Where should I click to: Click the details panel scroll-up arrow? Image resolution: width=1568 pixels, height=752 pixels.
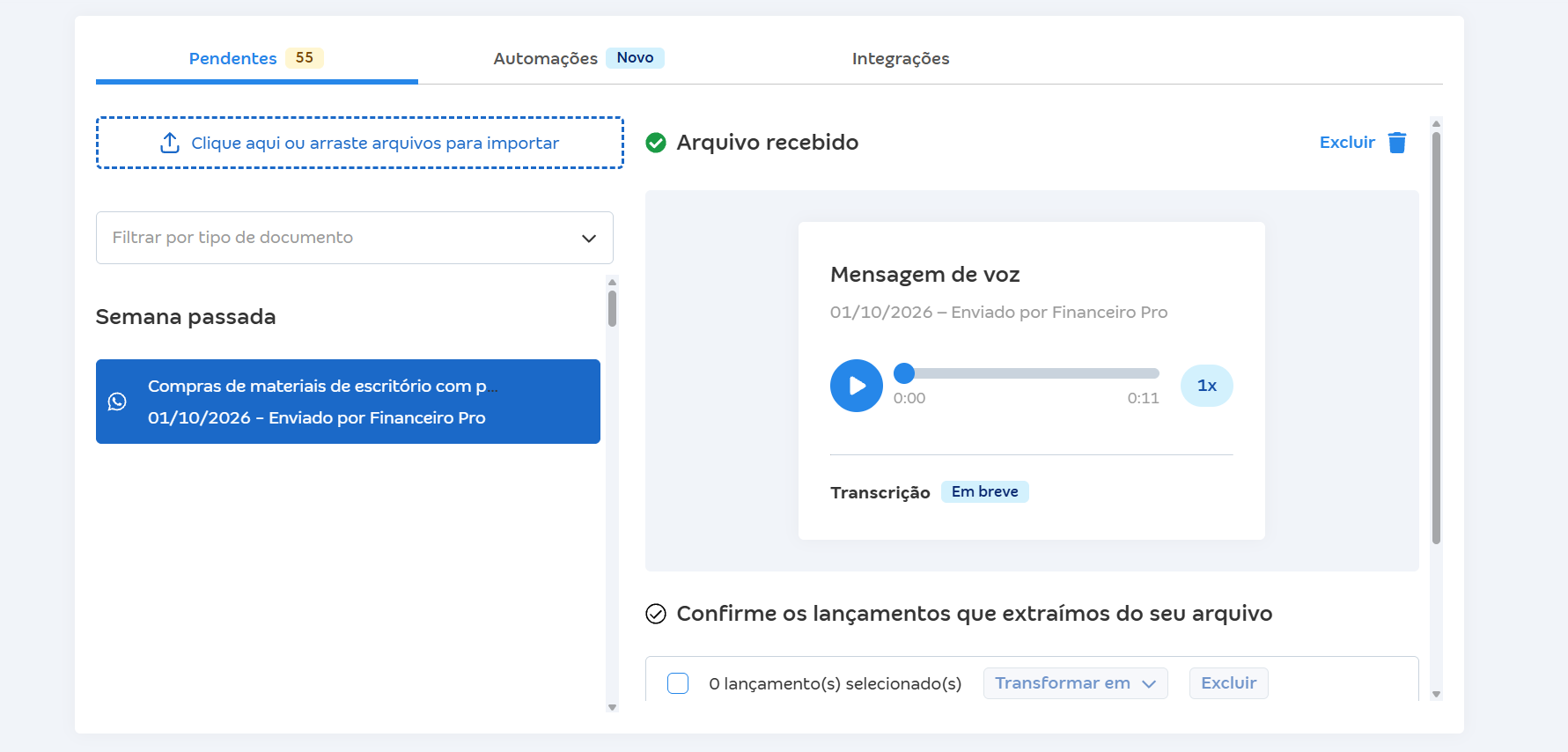point(1436,123)
